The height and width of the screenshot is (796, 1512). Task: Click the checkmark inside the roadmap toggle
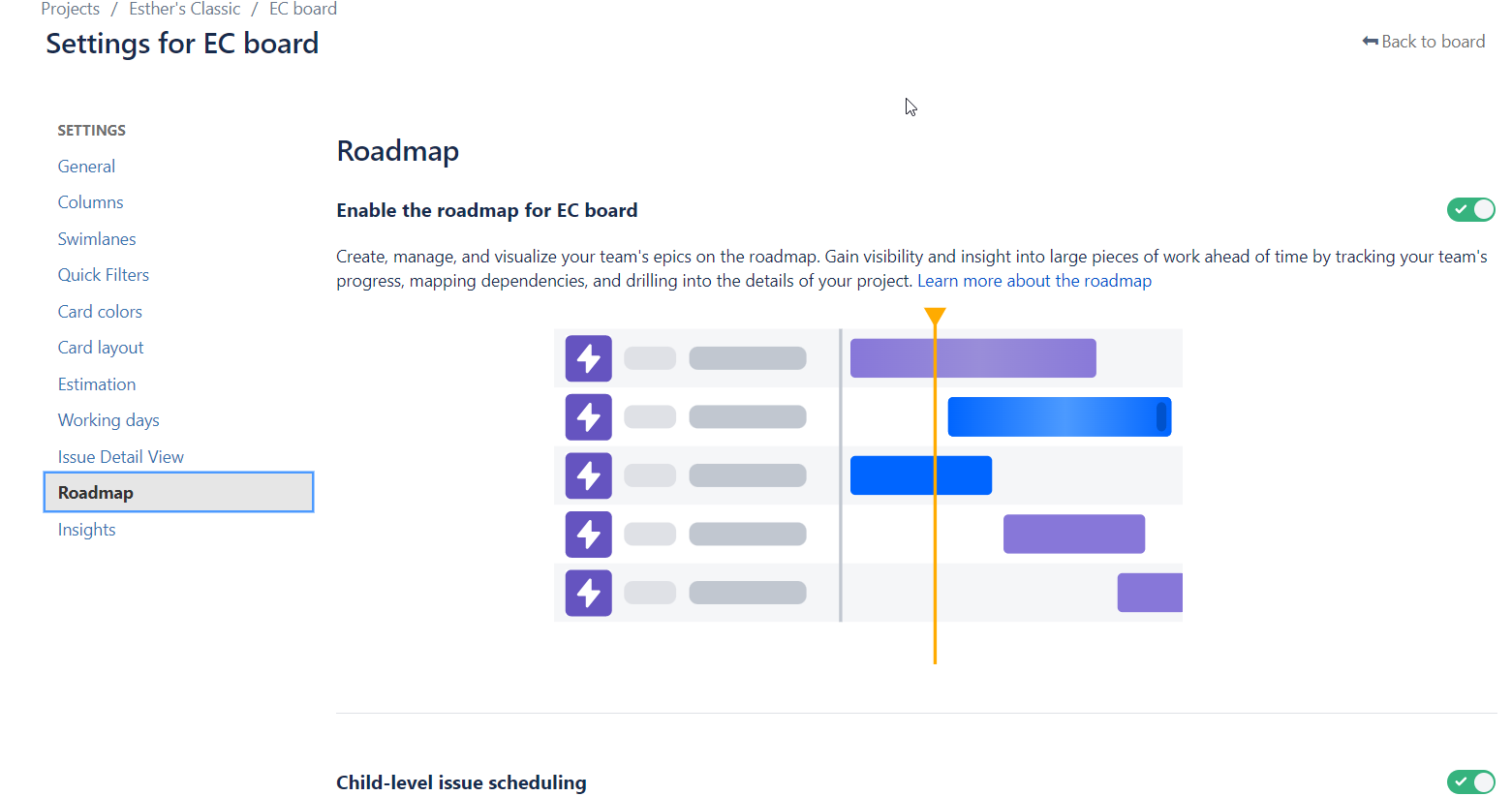click(x=1462, y=209)
